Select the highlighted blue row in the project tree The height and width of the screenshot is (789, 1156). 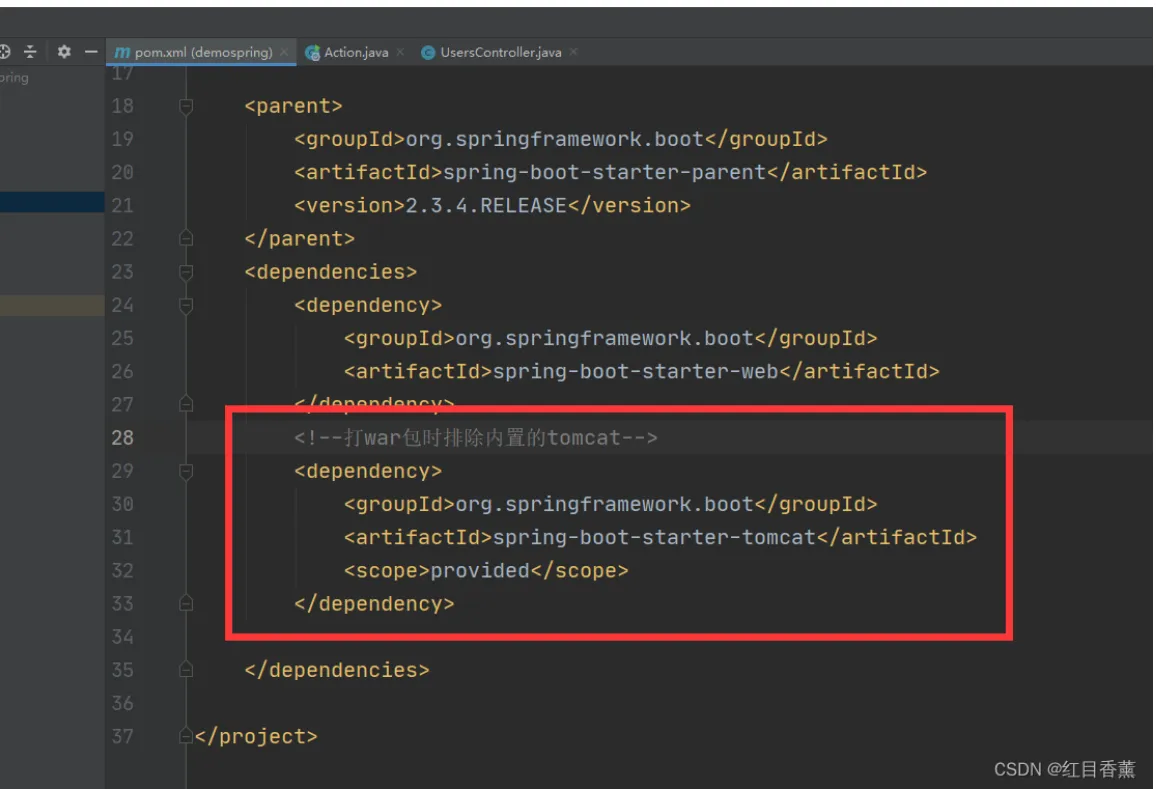[x=52, y=202]
